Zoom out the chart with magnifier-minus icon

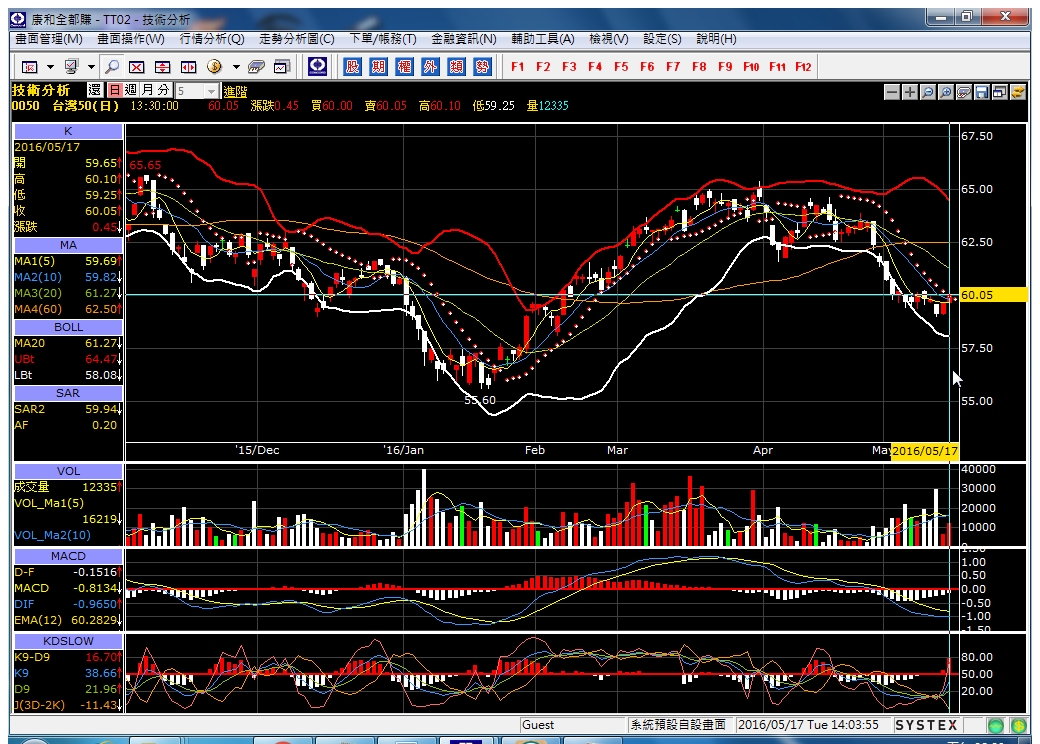coord(928,92)
